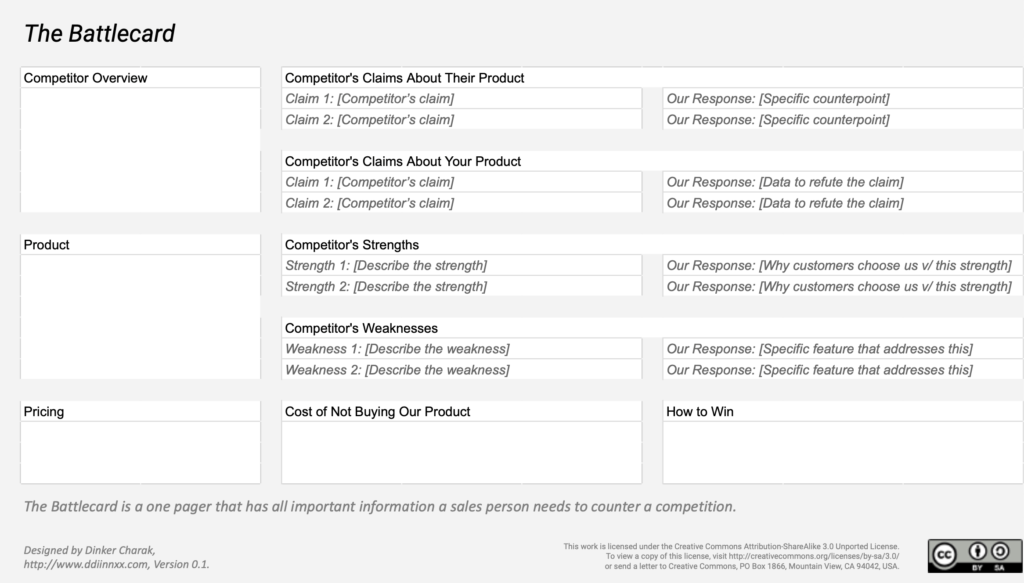The image size is (1024, 583).
Task: Open the www.ddiinnxx.com designer link
Action: [87, 564]
